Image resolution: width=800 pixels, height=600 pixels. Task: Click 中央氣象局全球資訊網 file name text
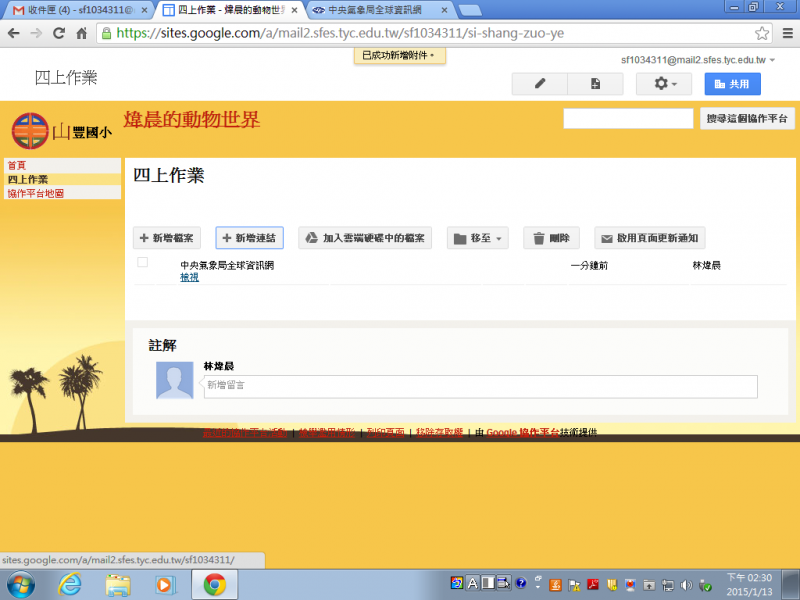coord(227,265)
